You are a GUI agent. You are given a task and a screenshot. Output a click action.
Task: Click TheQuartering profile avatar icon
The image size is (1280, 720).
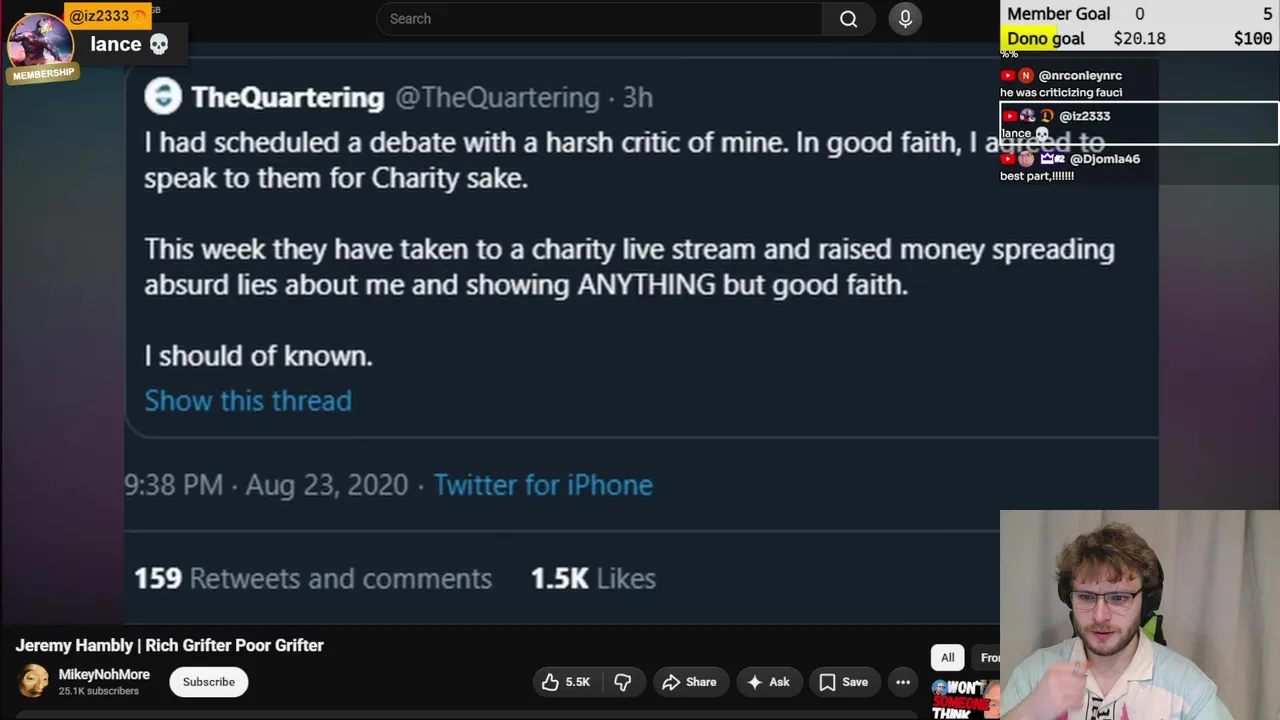point(163,97)
